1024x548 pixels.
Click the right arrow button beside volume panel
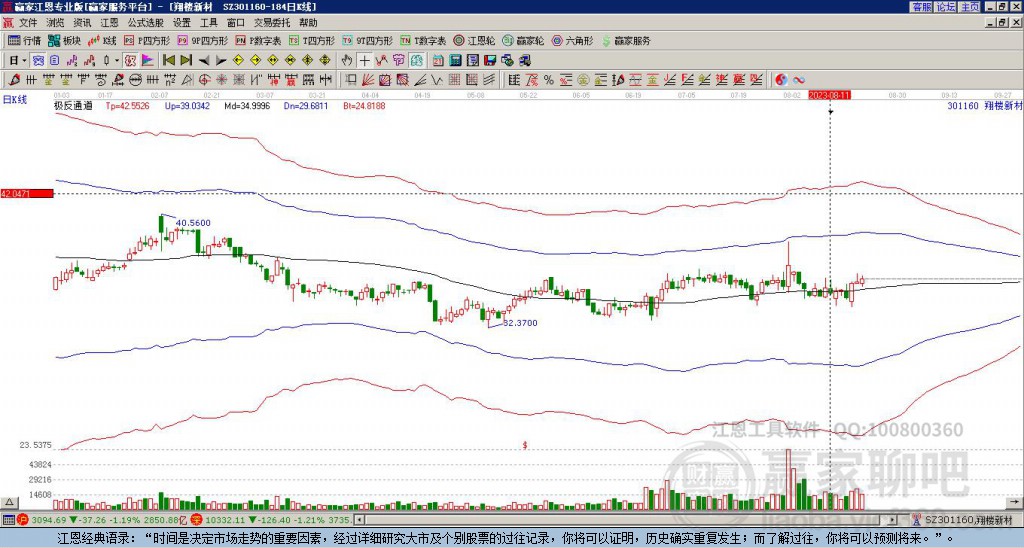click(1014, 502)
